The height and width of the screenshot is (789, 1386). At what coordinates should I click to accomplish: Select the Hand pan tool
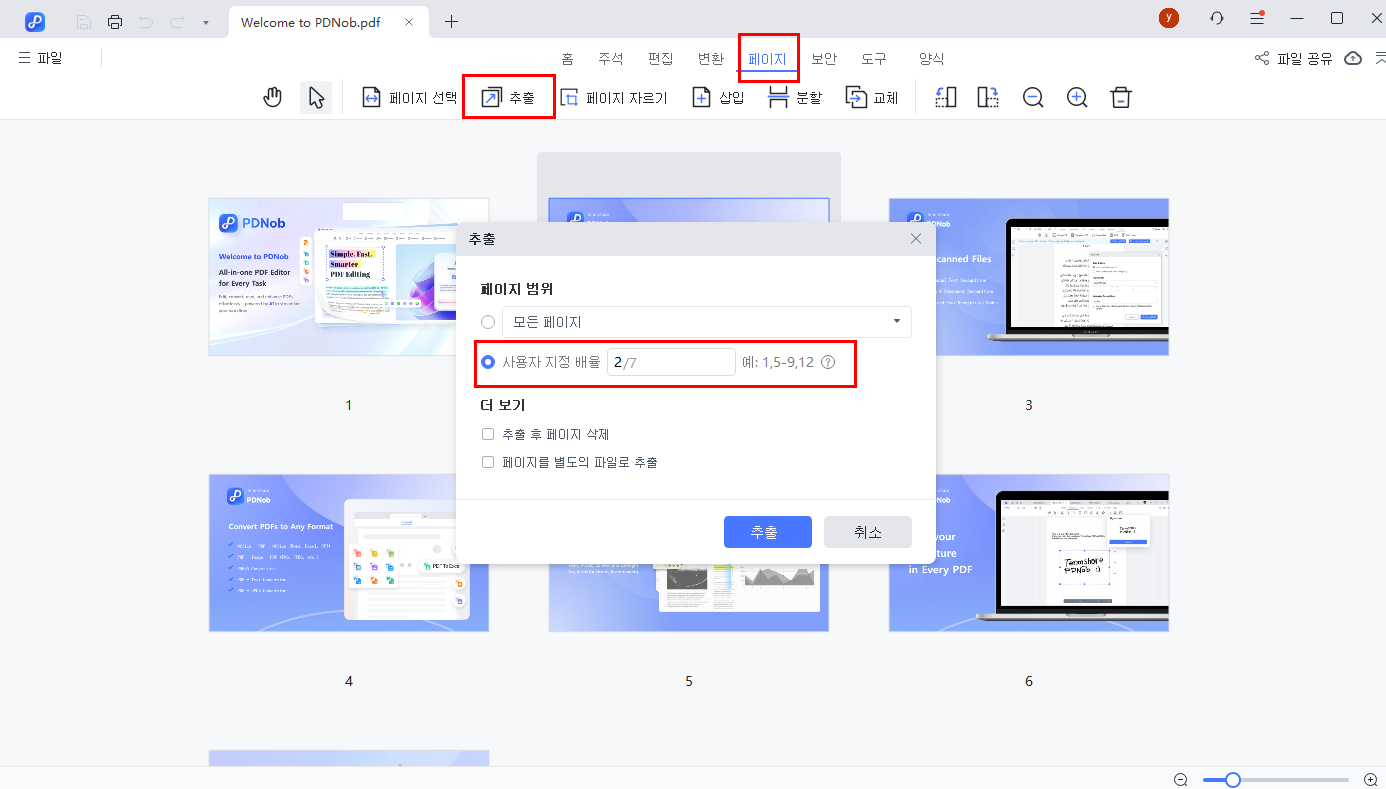click(x=273, y=97)
